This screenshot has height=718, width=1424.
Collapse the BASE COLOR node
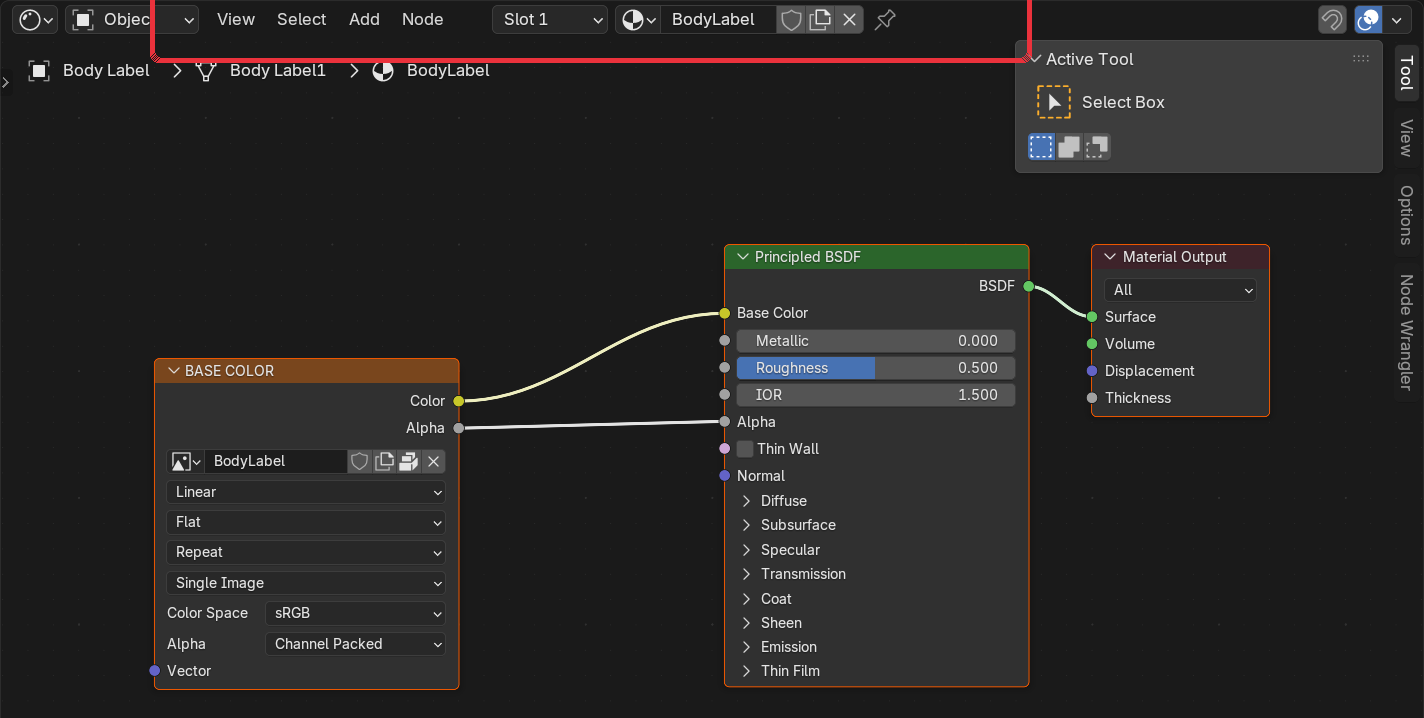coord(172,371)
